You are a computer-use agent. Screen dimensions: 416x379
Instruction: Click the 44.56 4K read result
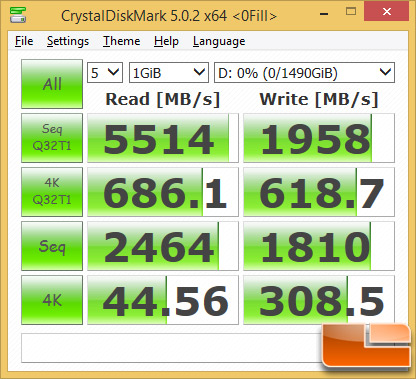[x=163, y=300]
